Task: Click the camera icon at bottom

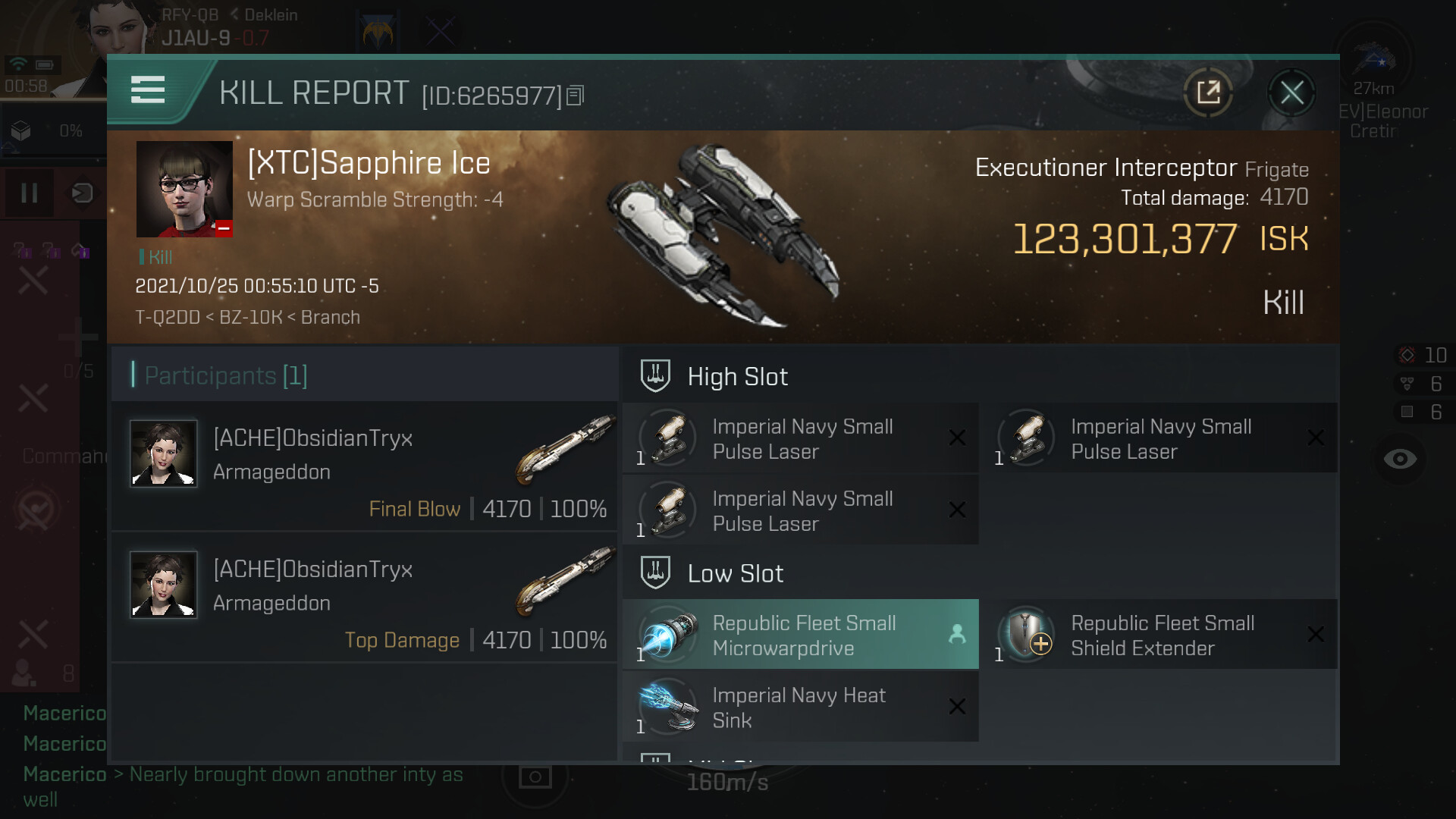Action: pyautogui.click(x=535, y=777)
